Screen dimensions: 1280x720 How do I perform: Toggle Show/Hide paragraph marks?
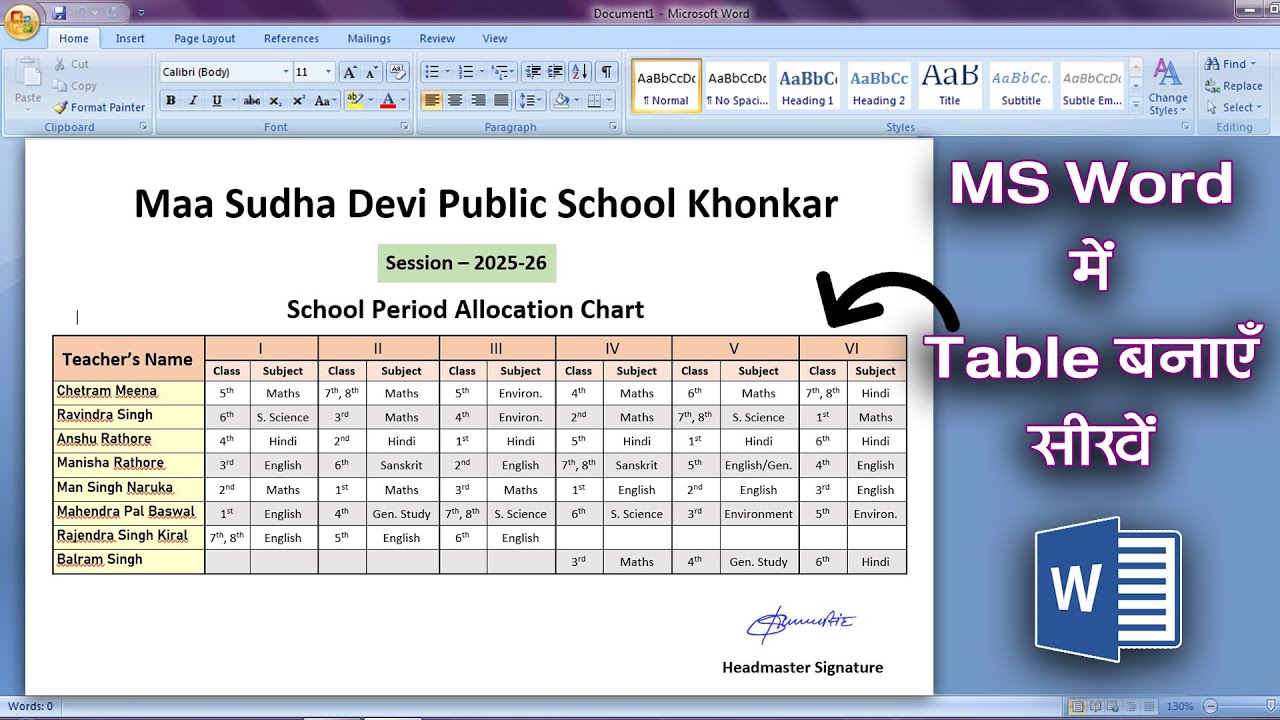(606, 72)
